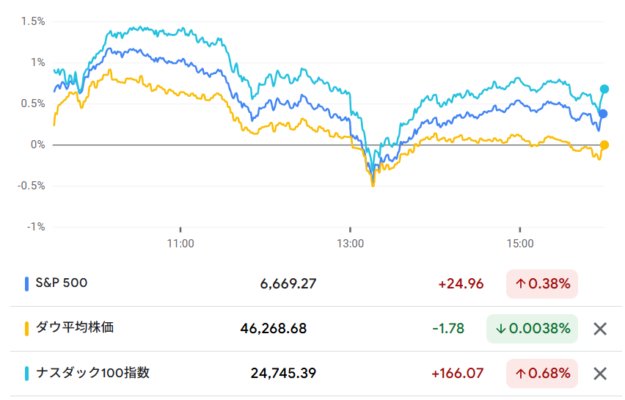Click the Dow 0.0038% down badge

533,329
